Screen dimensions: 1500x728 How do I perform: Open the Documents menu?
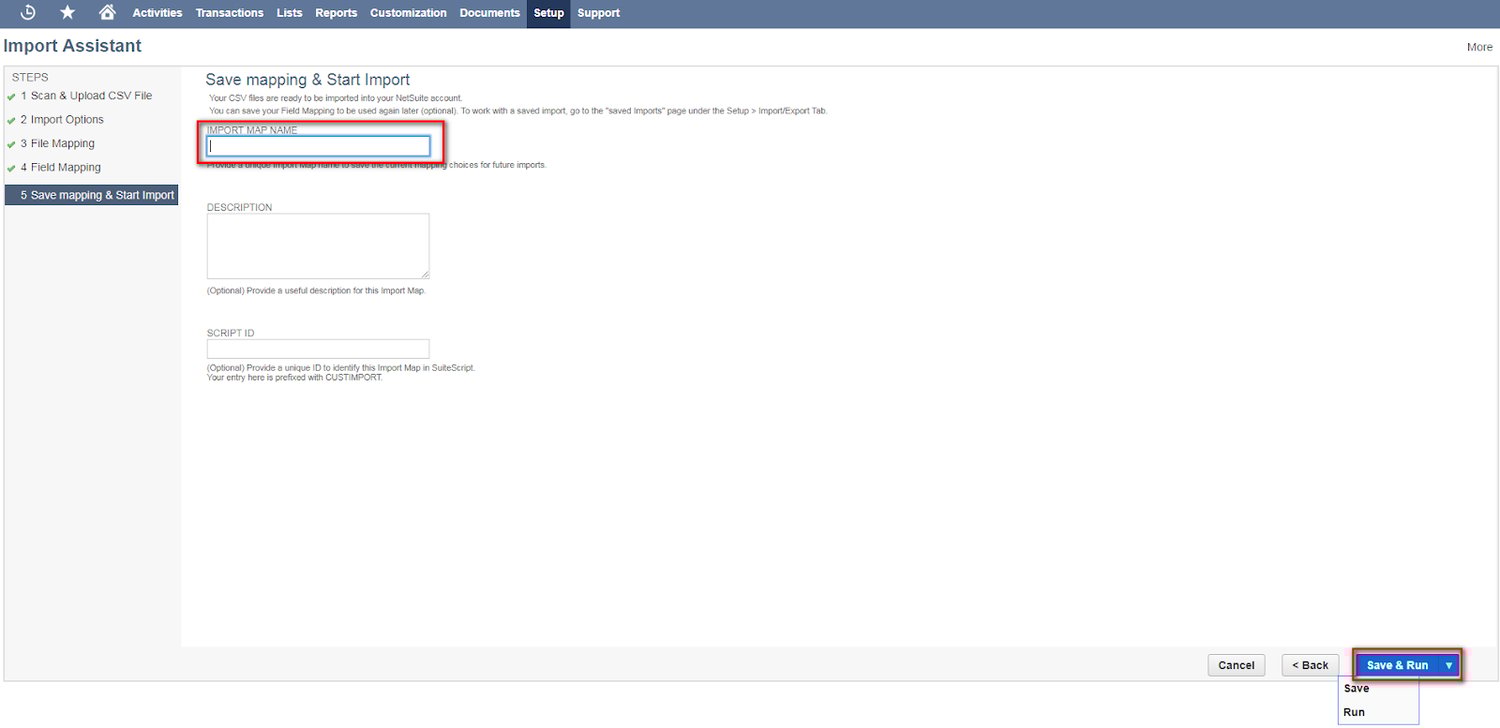489,13
